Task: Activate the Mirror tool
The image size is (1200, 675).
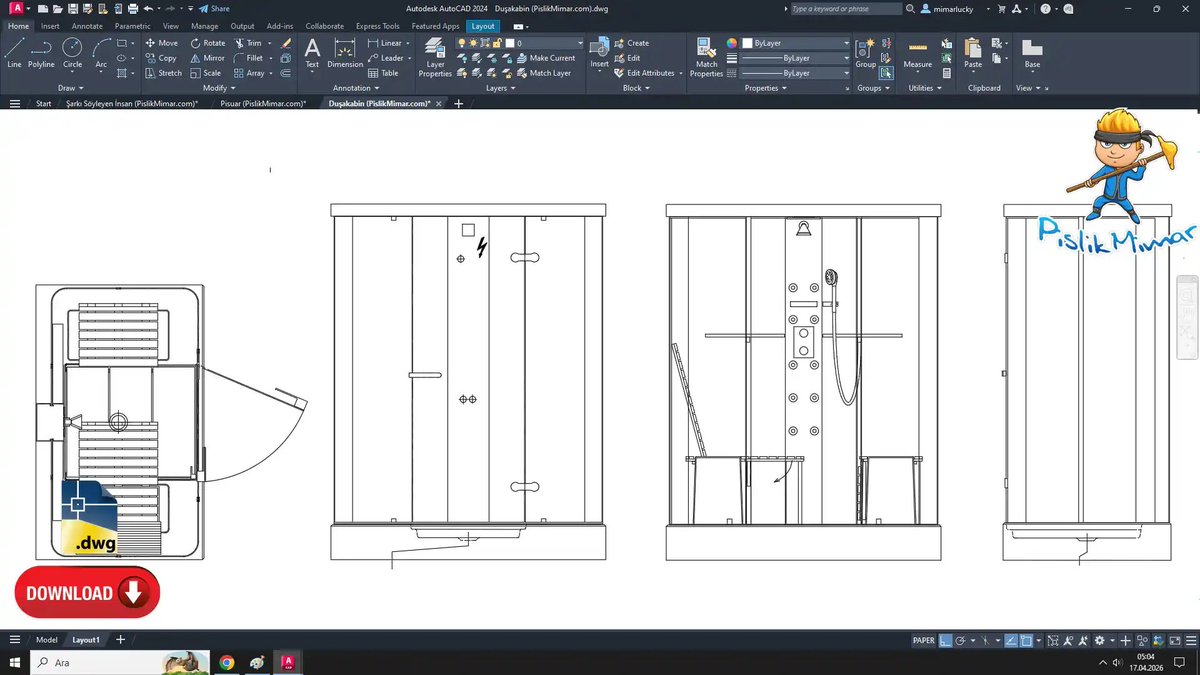Action: [208, 58]
